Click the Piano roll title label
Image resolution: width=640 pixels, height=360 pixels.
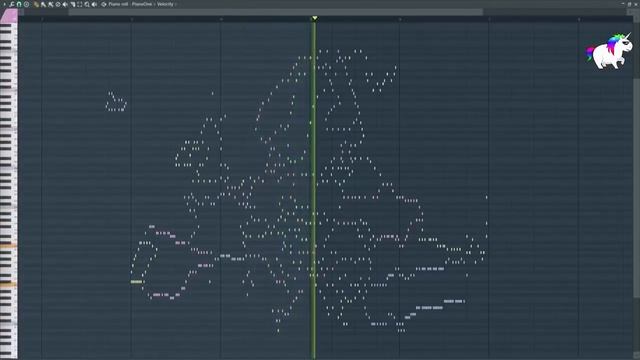[x=118, y=4]
